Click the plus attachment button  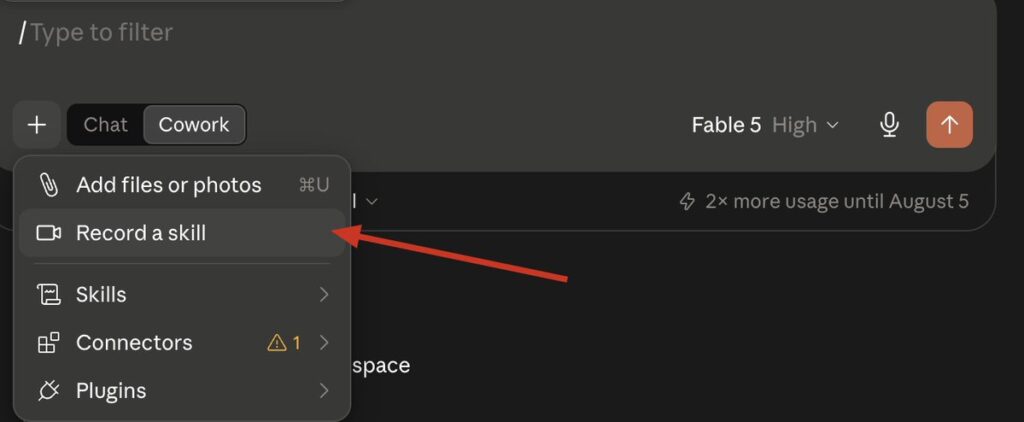click(x=37, y=125)
